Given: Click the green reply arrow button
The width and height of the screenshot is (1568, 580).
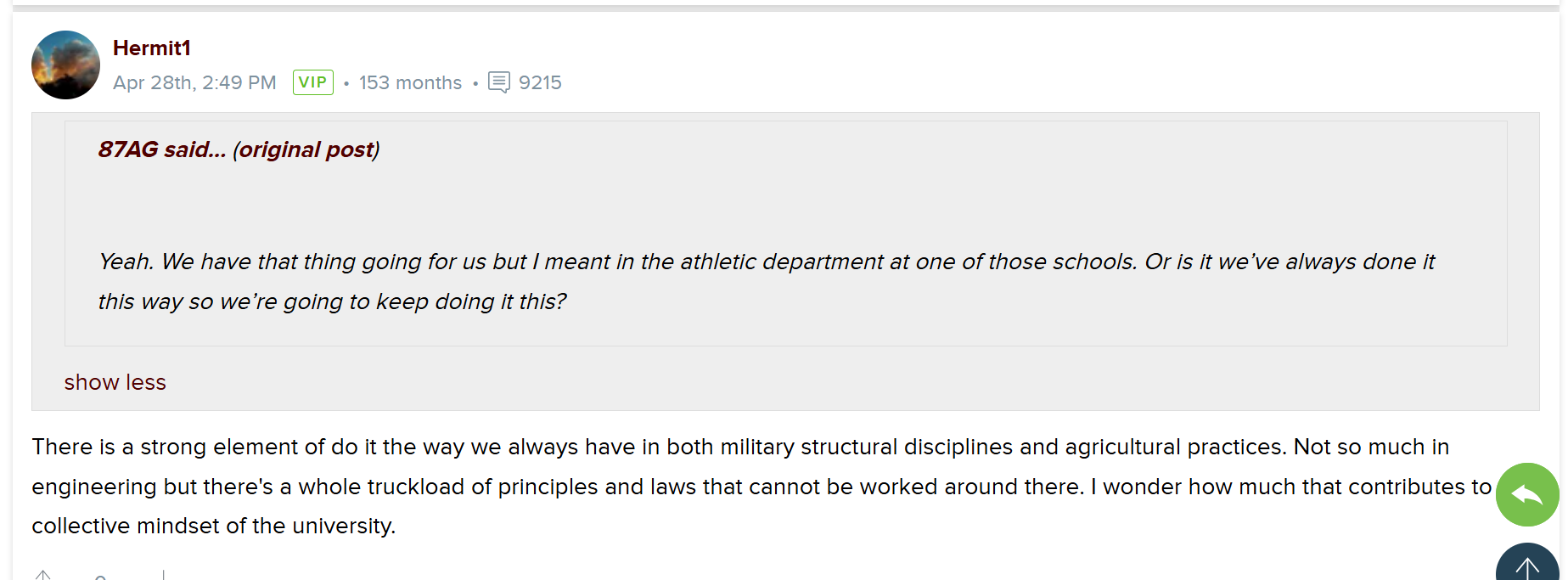Looking at the screenshot, I should coord(1527,494).
